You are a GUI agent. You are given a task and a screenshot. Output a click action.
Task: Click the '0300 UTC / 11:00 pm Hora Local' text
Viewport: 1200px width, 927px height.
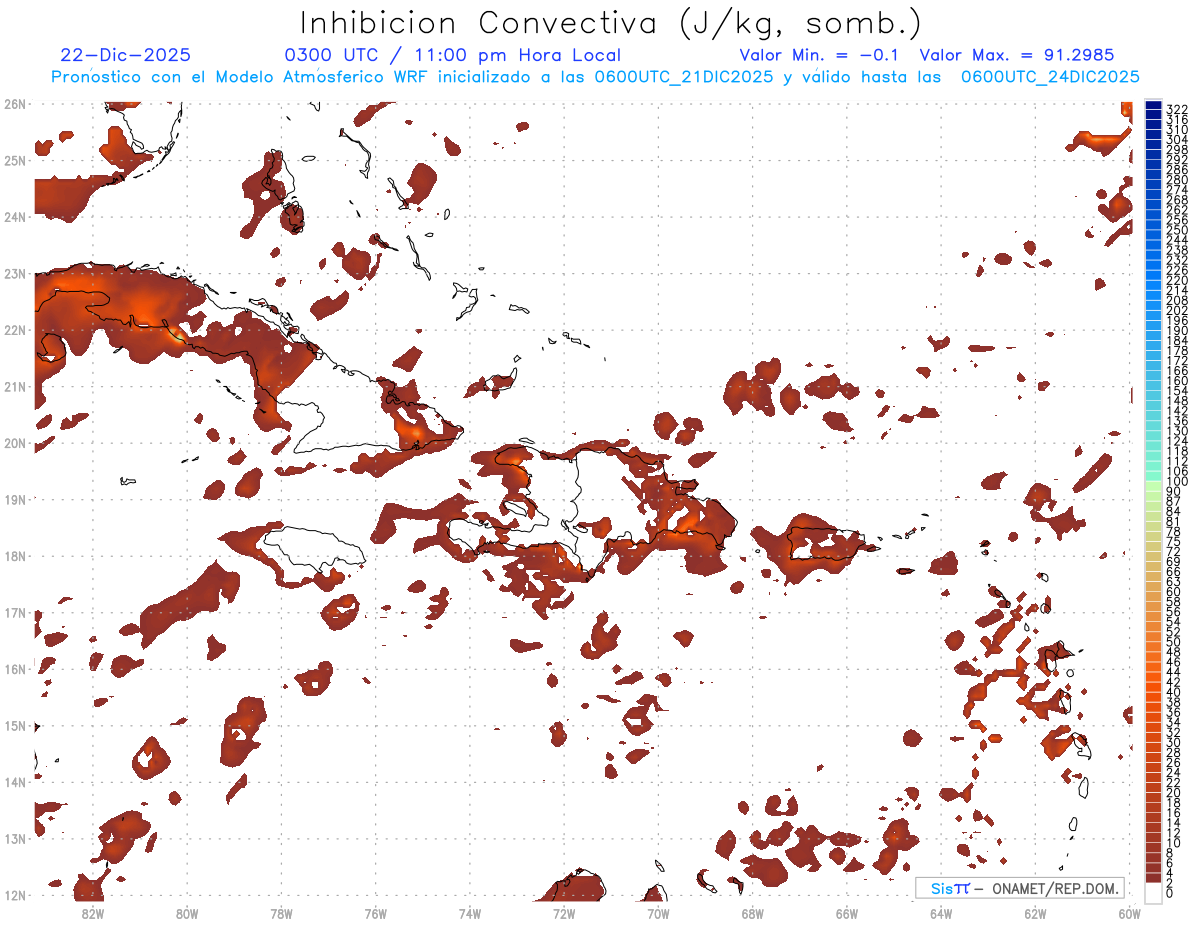click(x=452, y=56)
